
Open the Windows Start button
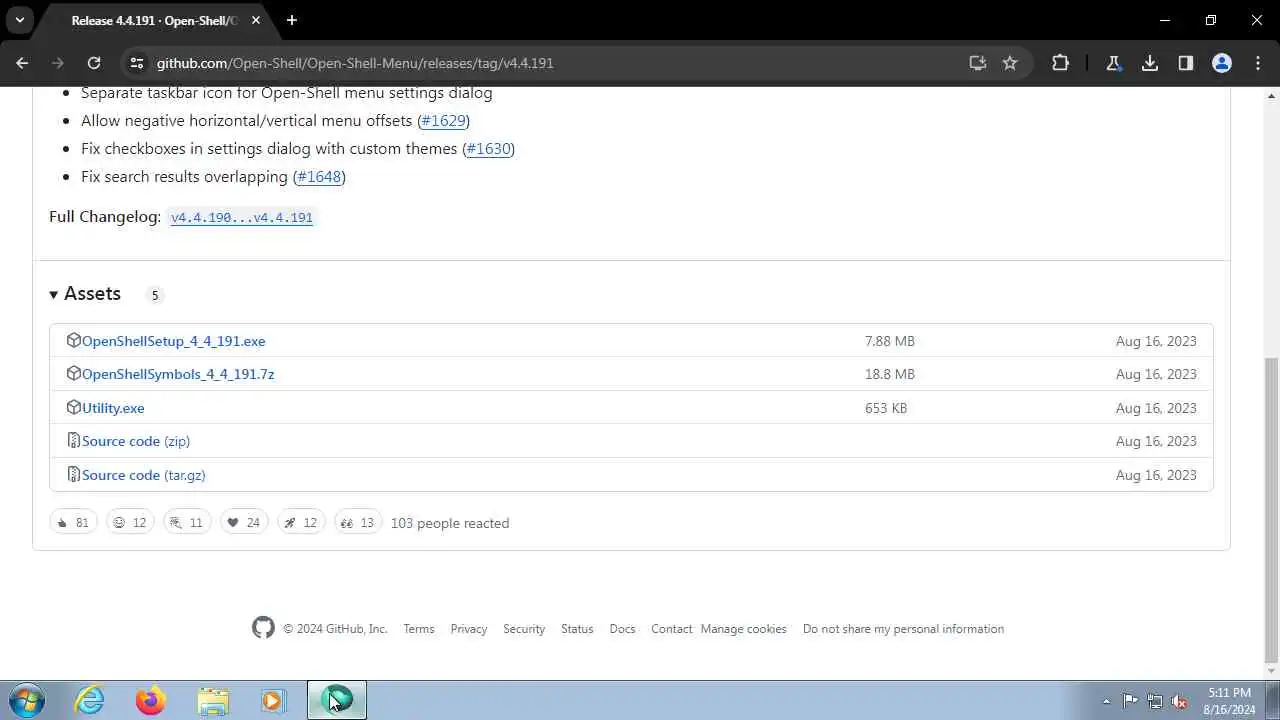[x=27, y=700]
